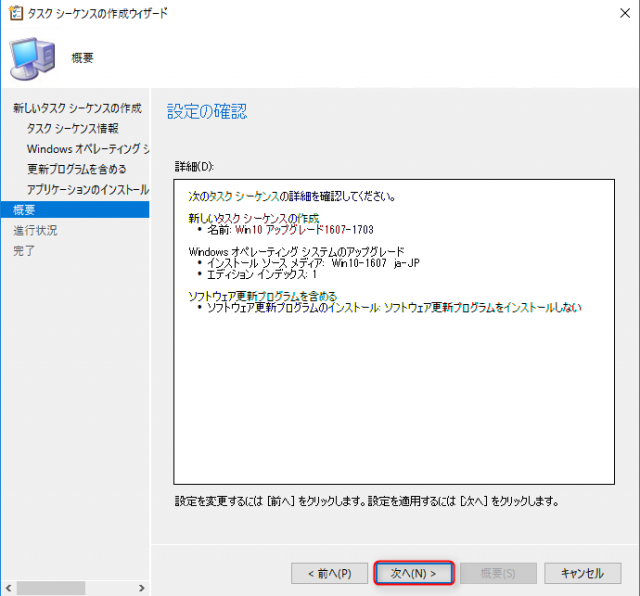Click the wizard icon in the title bar
640x596 pixels.
click(x=14, y=13)
